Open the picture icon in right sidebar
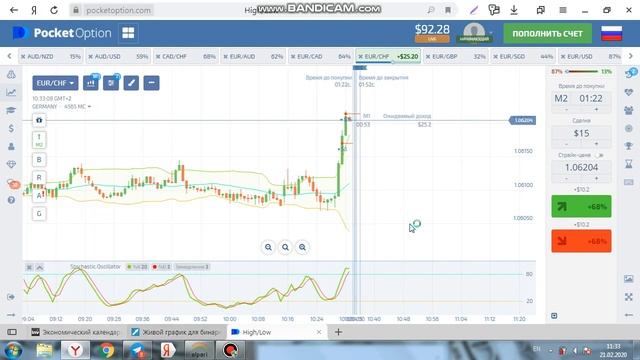The width and height of the screenshot is (640, 360). [629, 279]
